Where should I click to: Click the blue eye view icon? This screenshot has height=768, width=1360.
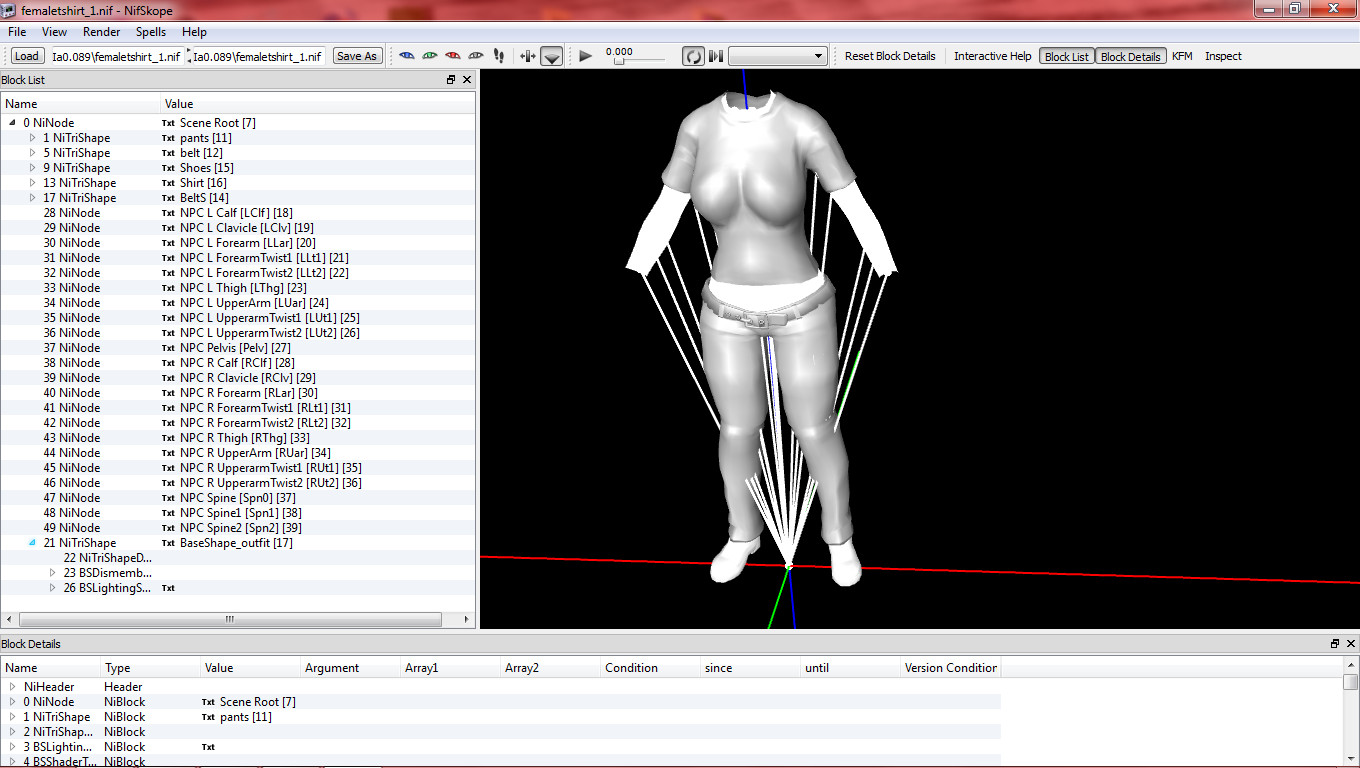tap(407, 56)
